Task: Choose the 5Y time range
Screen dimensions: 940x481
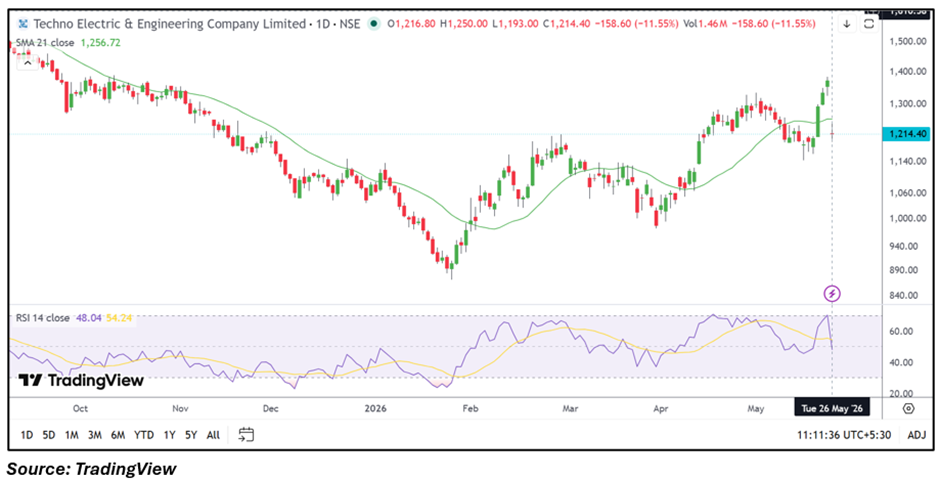Action: pos(191,435)
